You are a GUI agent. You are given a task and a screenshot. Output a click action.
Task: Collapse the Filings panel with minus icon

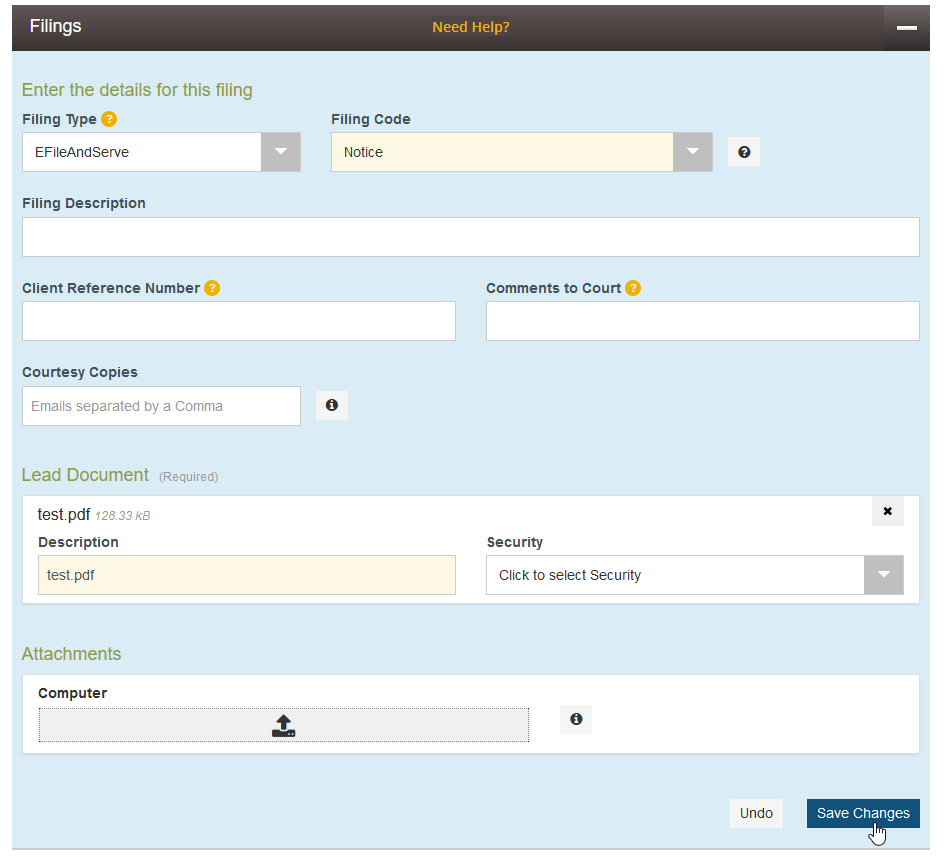pyautogui.click(x=906, y=27)
